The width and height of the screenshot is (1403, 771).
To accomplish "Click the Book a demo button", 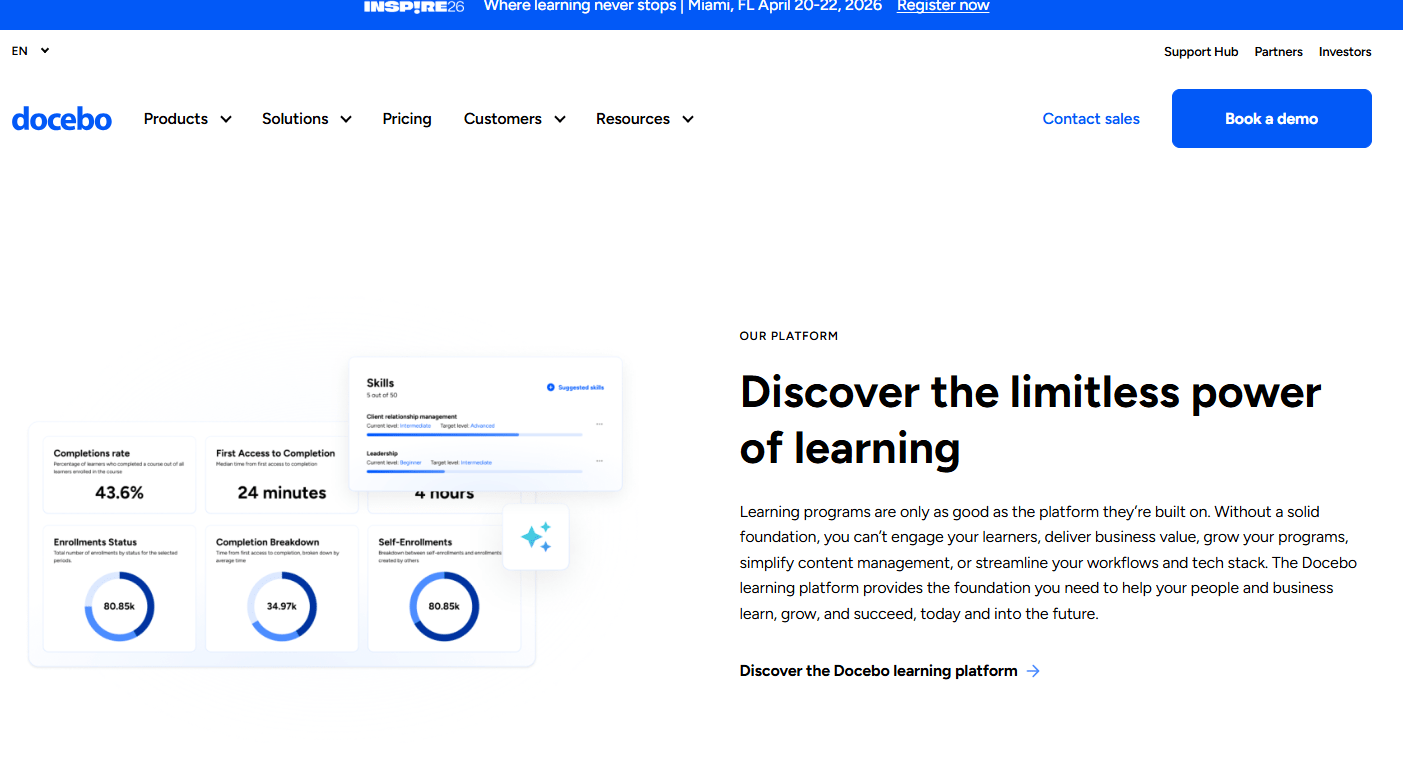I will (1271, 118).
